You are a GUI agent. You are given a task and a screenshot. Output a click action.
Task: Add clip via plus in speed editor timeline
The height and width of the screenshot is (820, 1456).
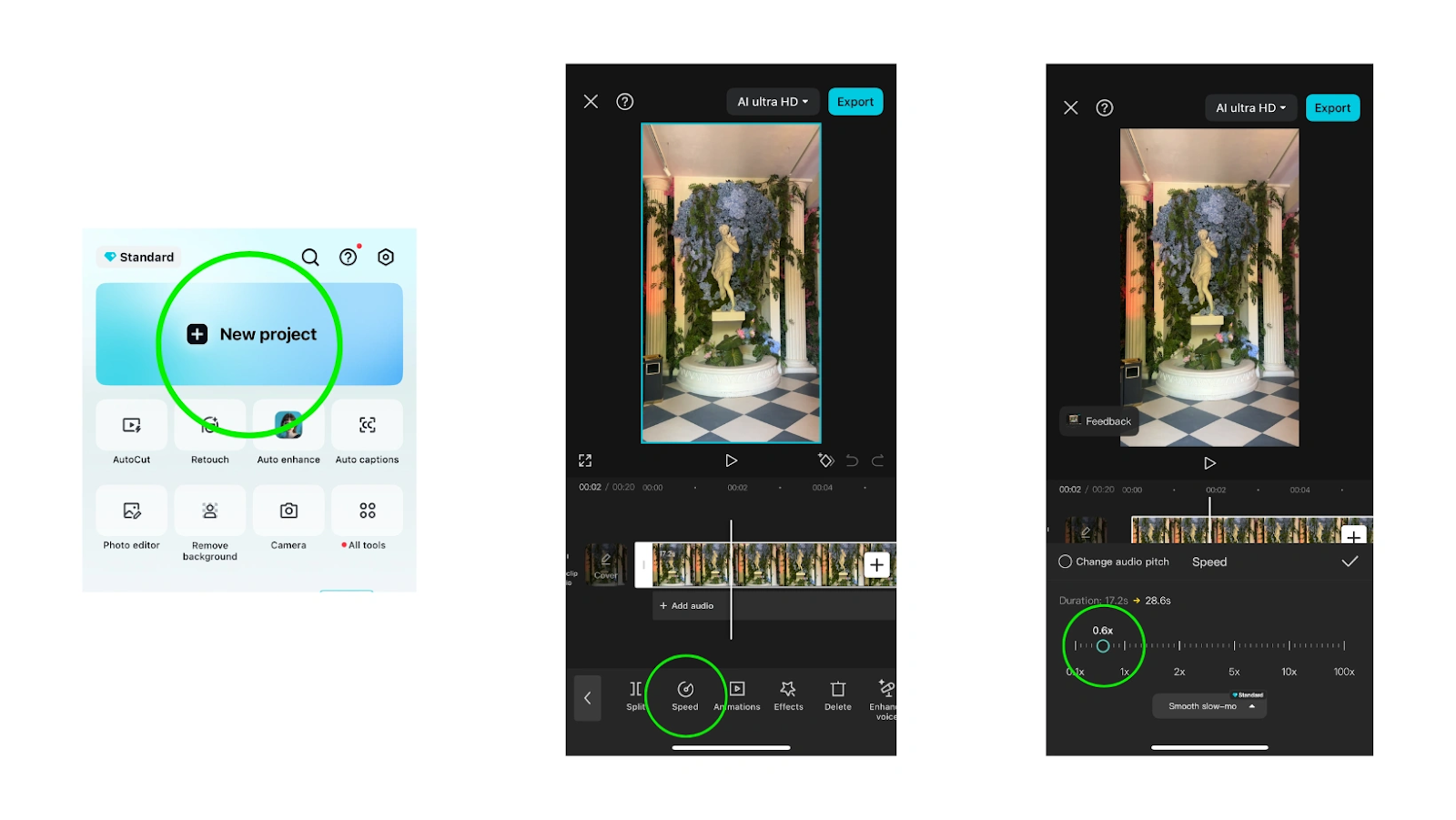pyautogui.click(x=1353, y=535)
